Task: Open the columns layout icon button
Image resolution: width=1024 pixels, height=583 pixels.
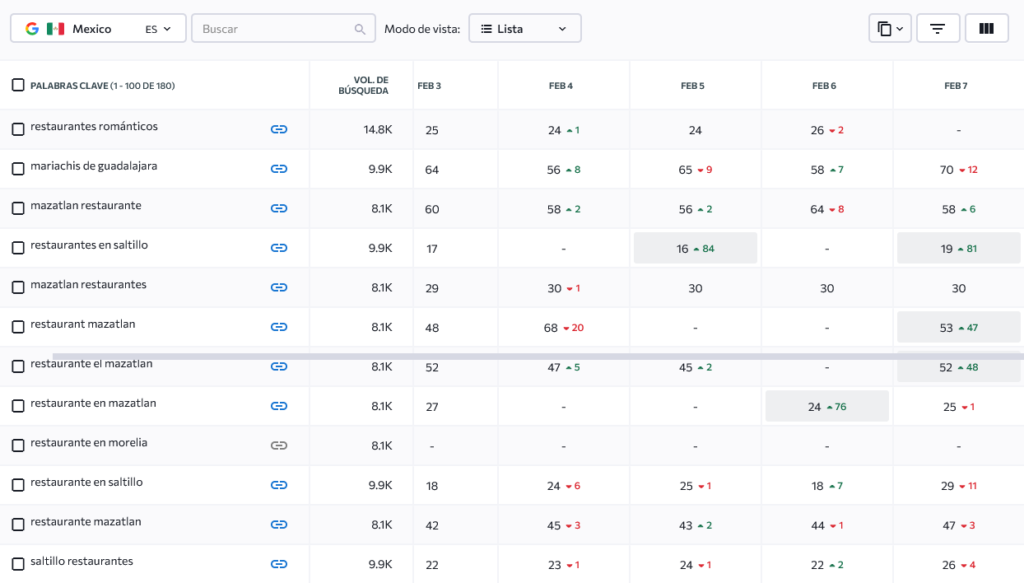Action: click(986, 29)
